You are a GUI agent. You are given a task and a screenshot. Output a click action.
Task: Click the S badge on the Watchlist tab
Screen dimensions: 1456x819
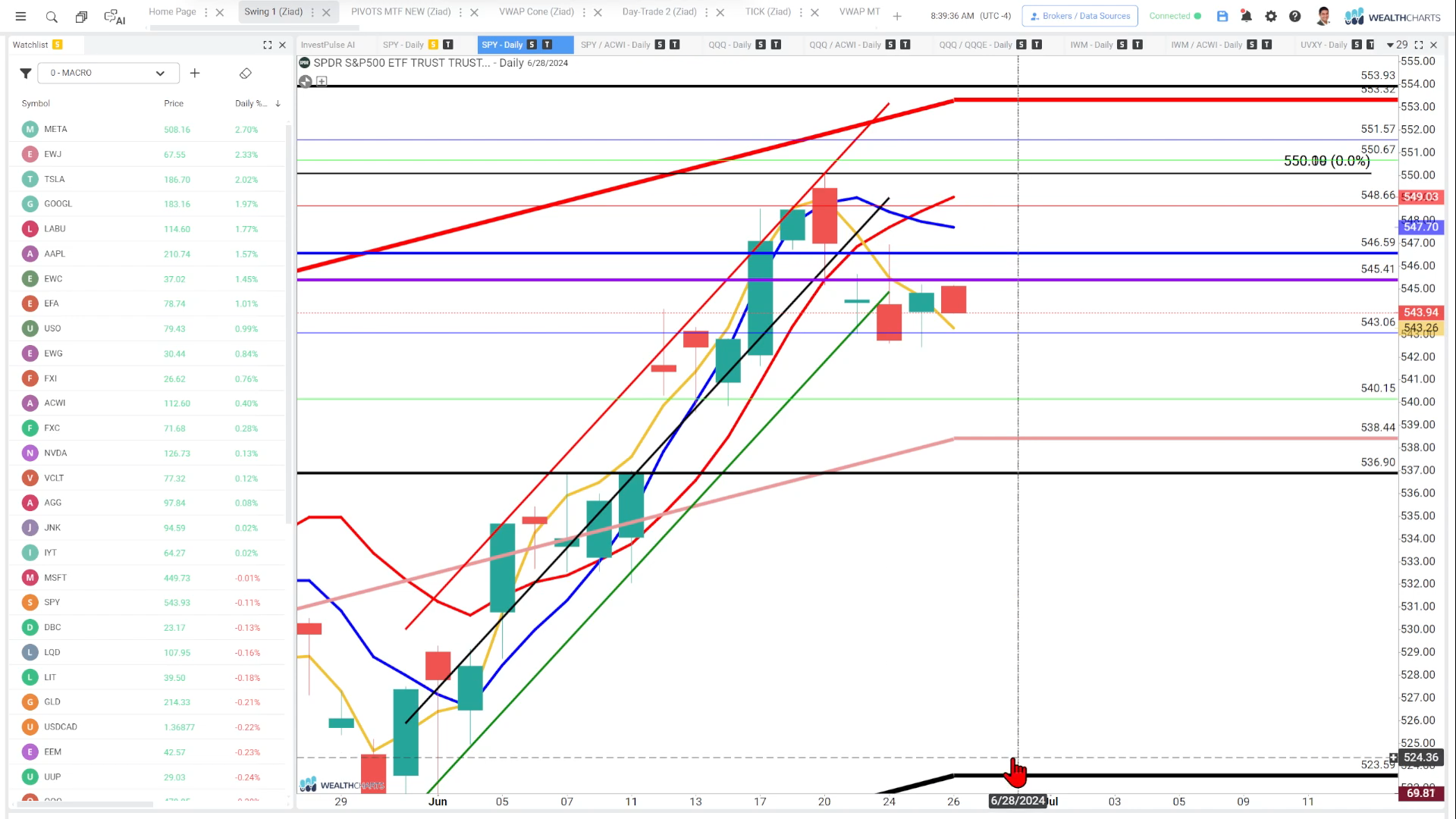58,45
